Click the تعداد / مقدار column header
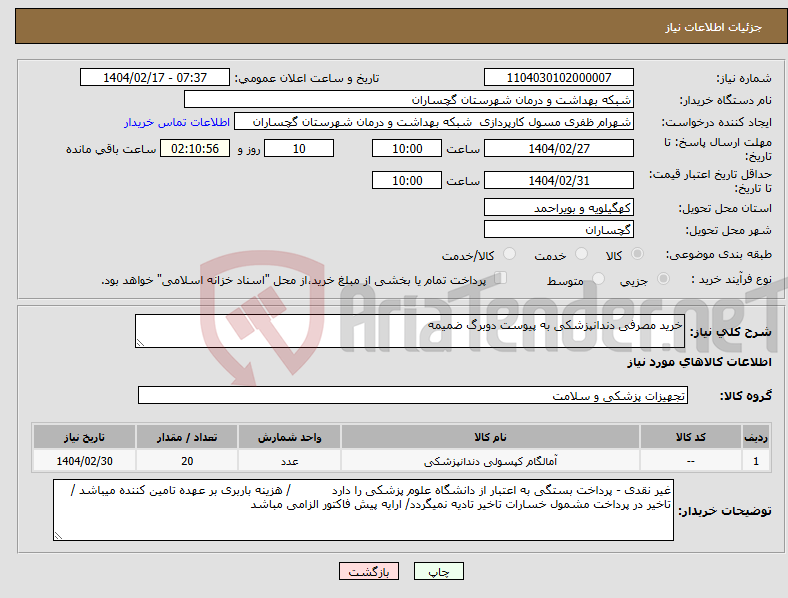The image size is (788, 598). click(x=187, y=437)
